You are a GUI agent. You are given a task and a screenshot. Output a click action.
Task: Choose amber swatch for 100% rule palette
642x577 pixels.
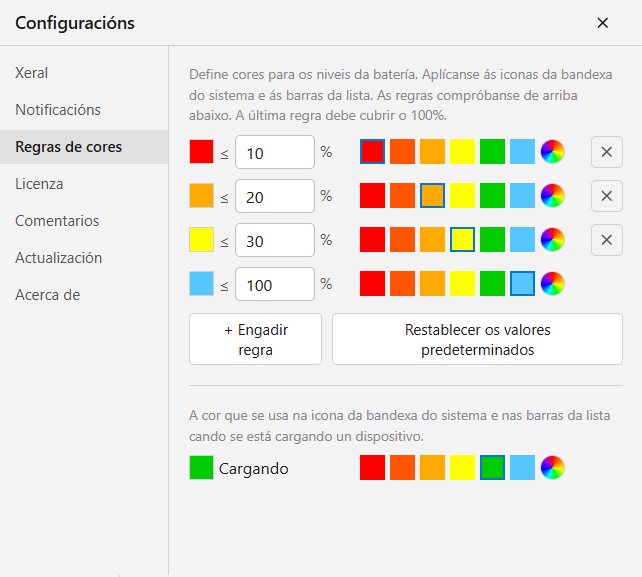point(432,283)
